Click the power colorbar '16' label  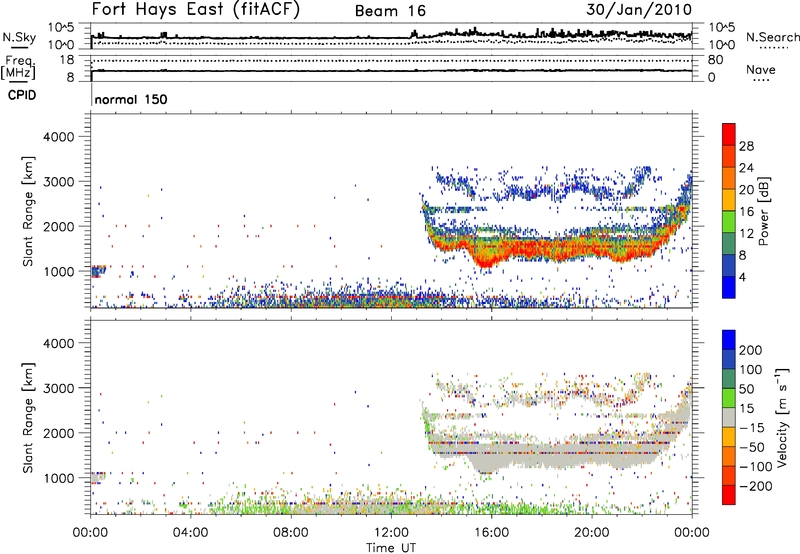(x=746, y=212)
